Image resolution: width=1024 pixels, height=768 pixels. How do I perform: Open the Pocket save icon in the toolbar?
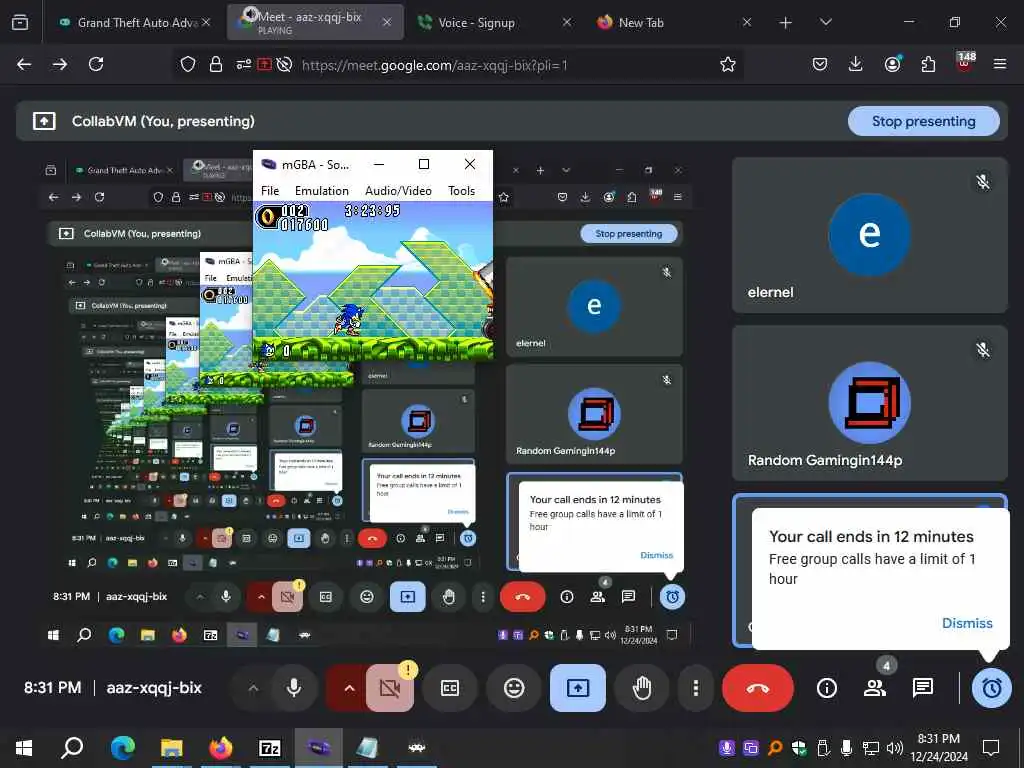(x=820, y=64)
